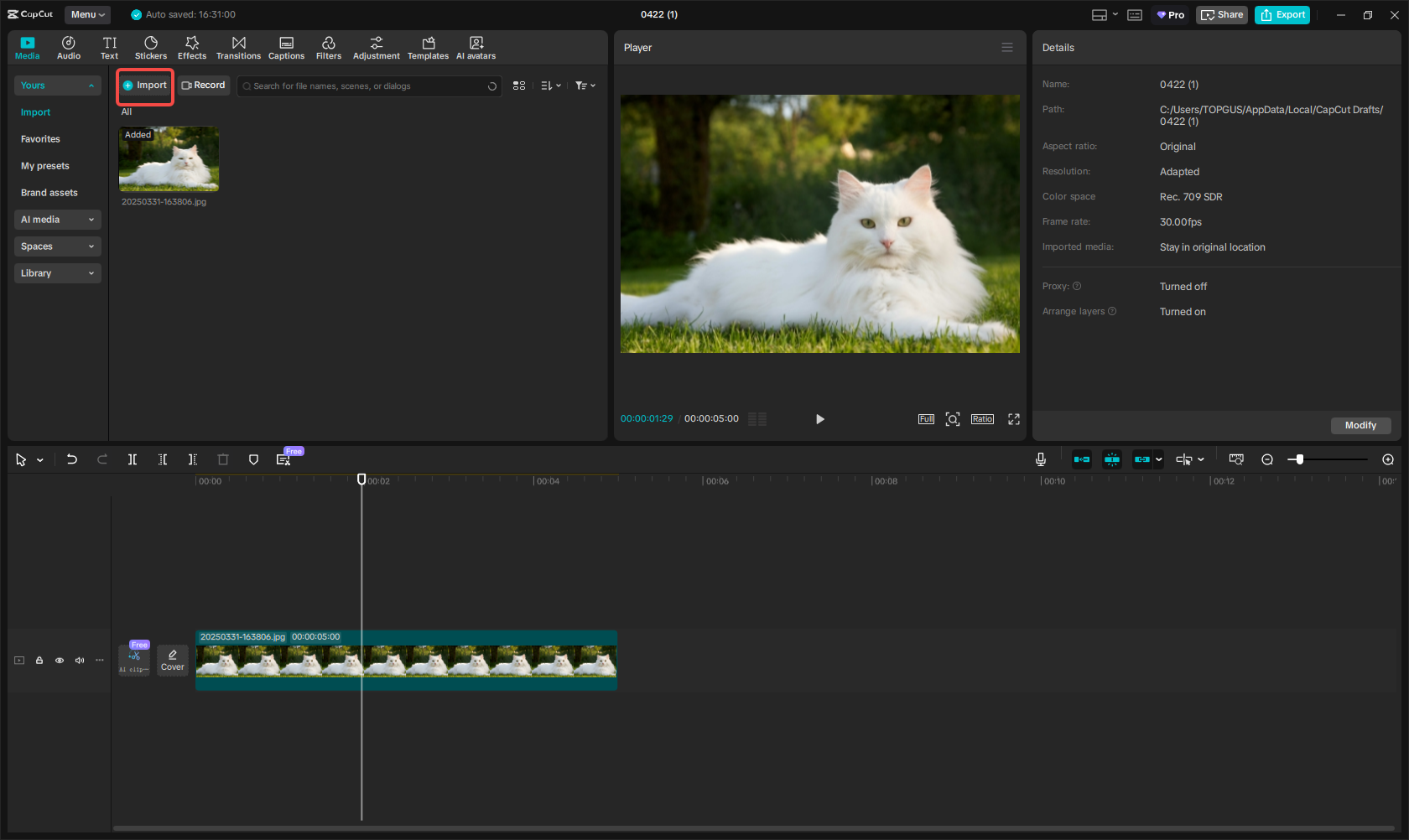Click the player fullscreen expand icon

coord(1013,419)
